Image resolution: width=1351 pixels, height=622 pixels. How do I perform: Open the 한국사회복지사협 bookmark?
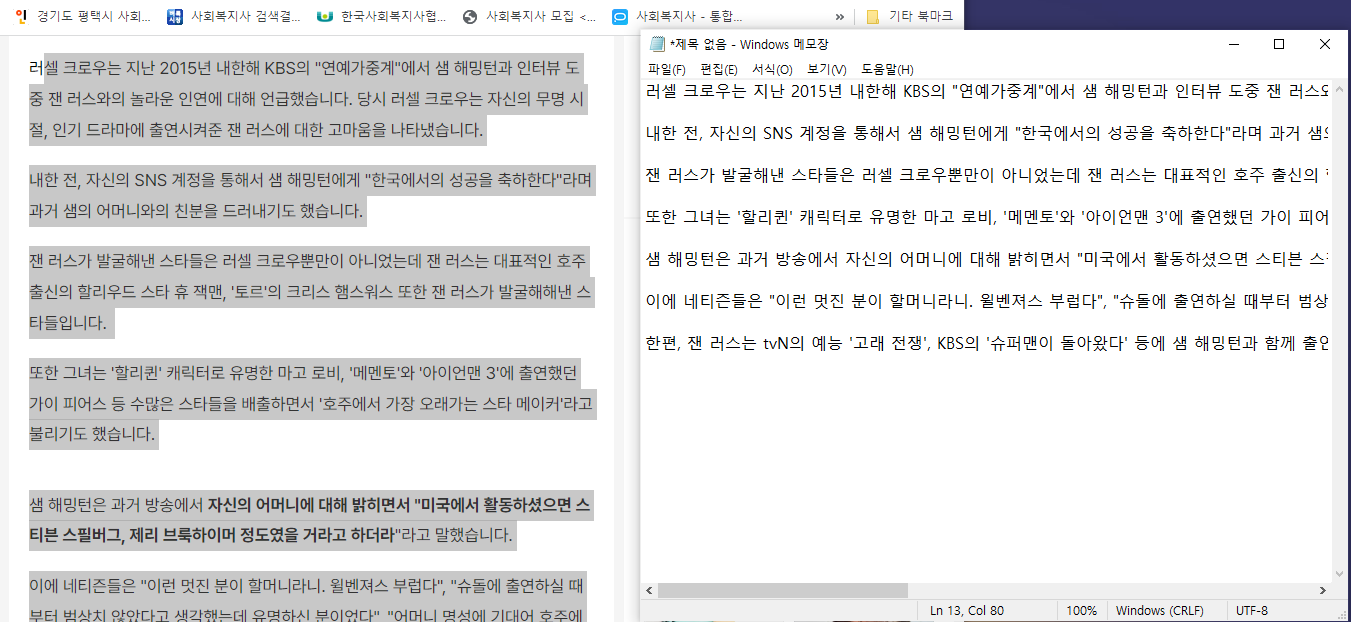pos(381,16)
